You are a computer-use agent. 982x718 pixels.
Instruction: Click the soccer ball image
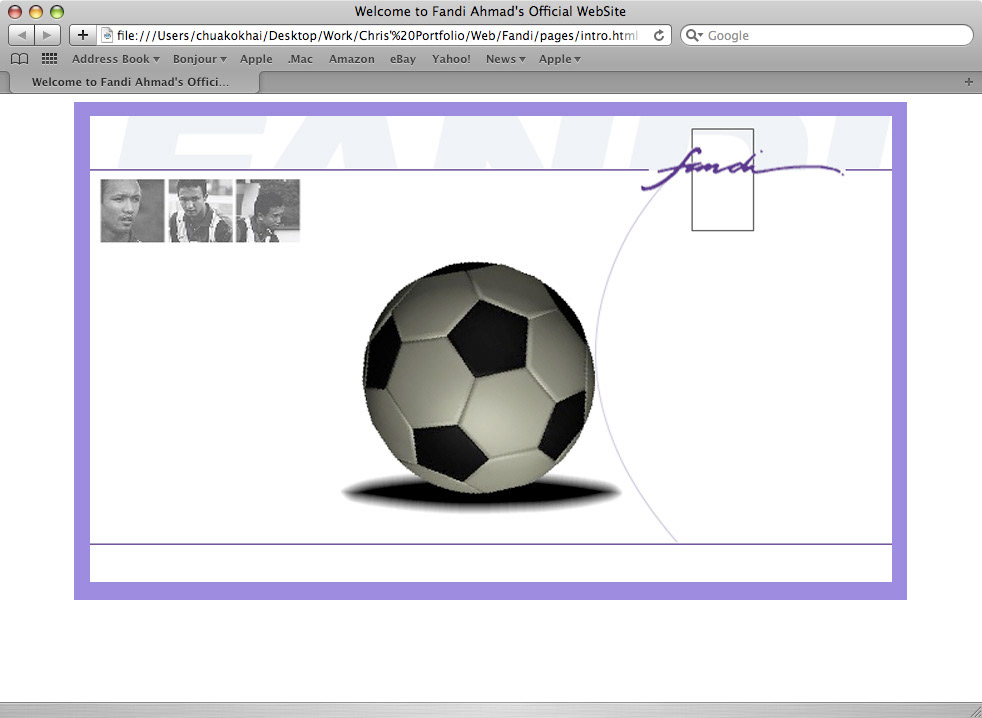click(480, 377)
